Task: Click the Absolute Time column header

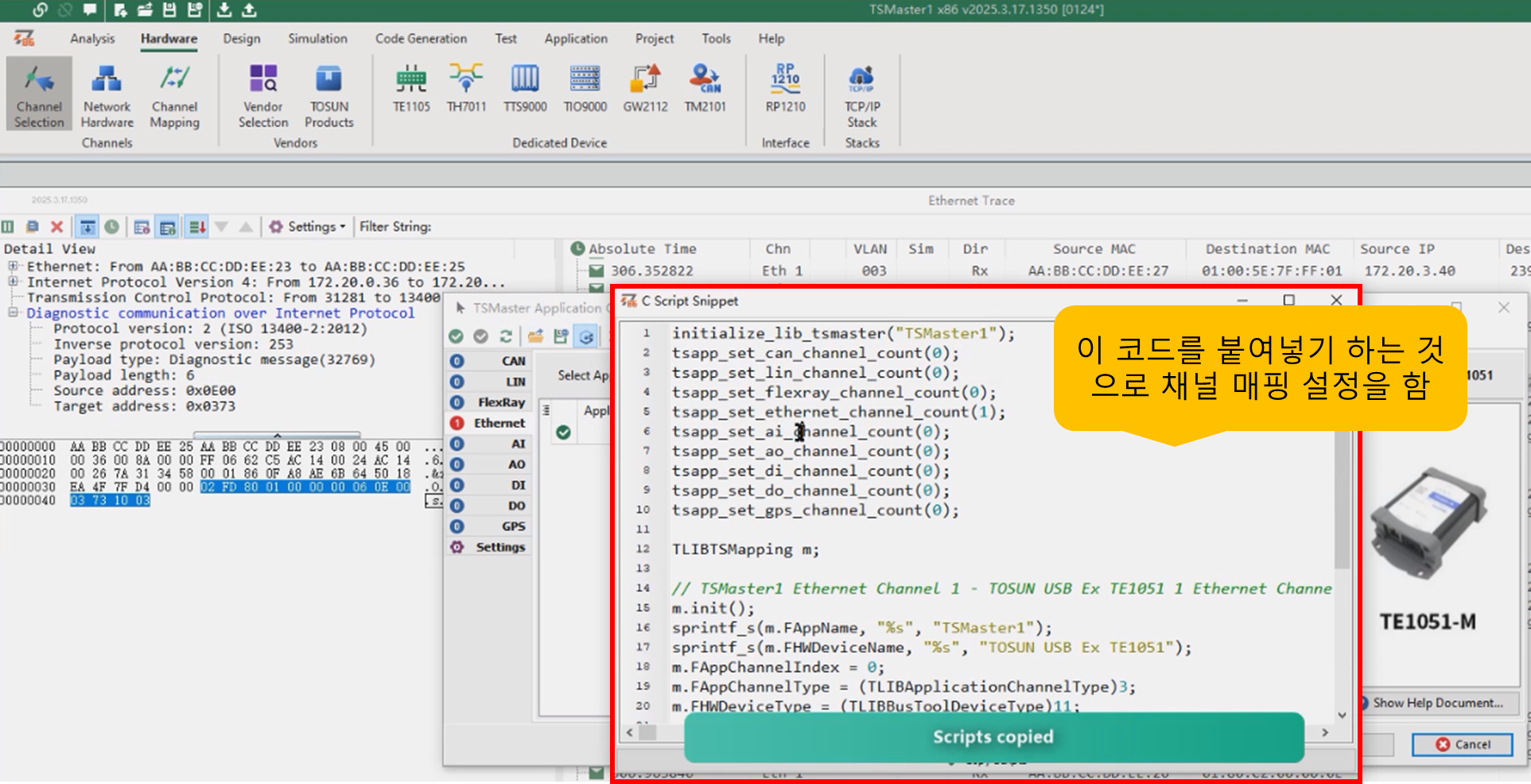Action: [x=643, y=249]
